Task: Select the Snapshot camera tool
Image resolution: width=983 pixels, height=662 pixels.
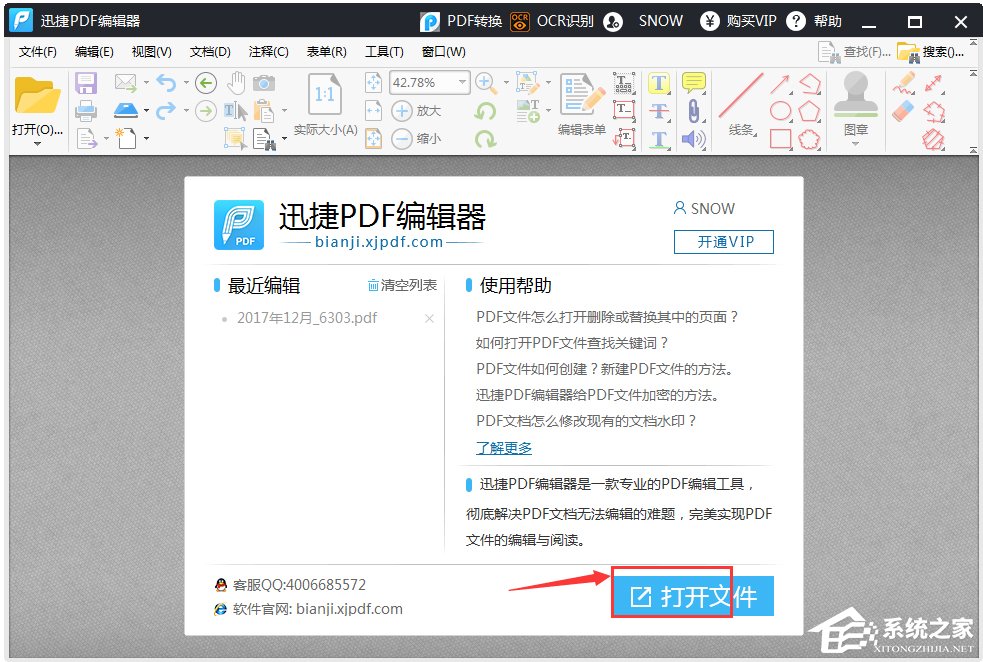Action: point(264,83)
